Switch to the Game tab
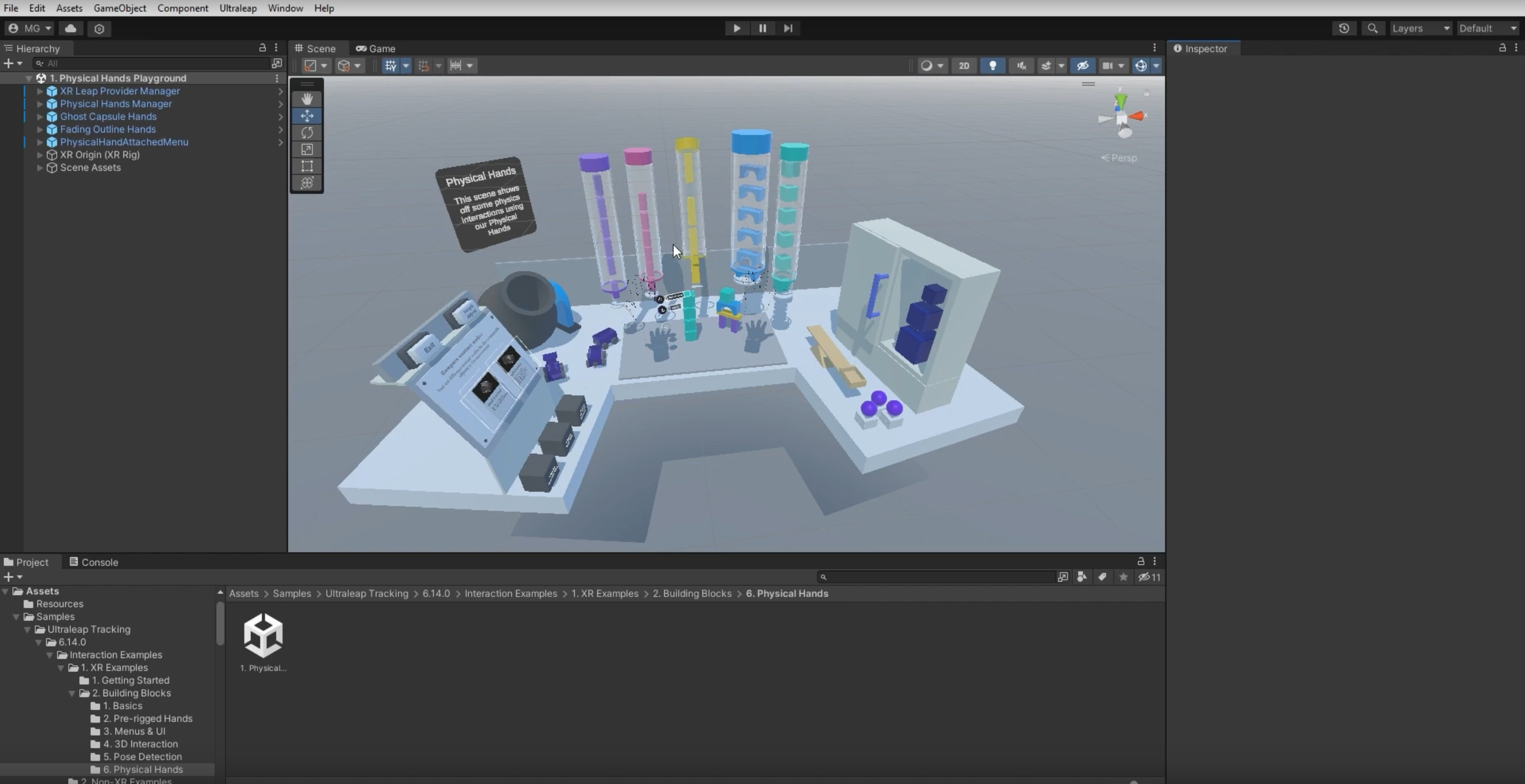 376,48
